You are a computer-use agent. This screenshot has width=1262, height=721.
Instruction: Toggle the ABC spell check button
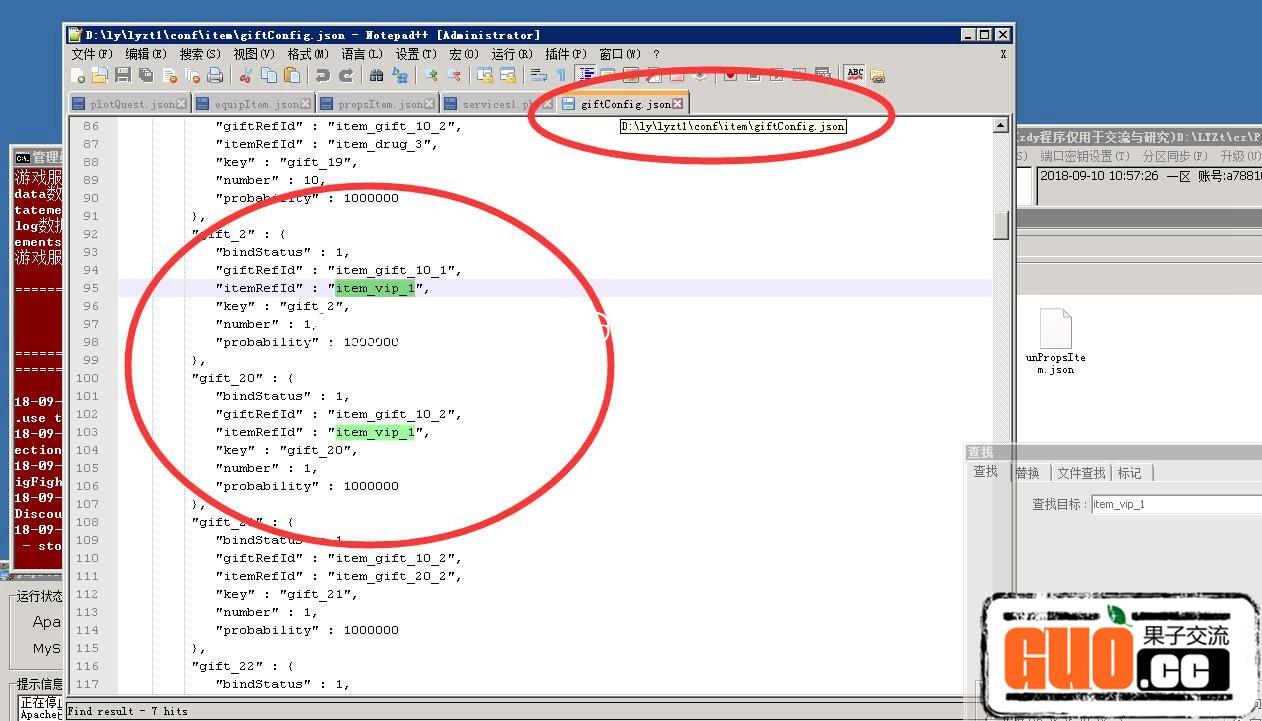(854, 75)
